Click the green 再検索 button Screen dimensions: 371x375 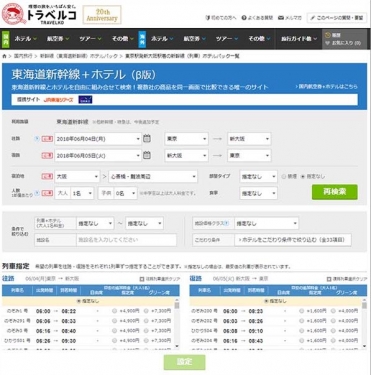[335, 192]
